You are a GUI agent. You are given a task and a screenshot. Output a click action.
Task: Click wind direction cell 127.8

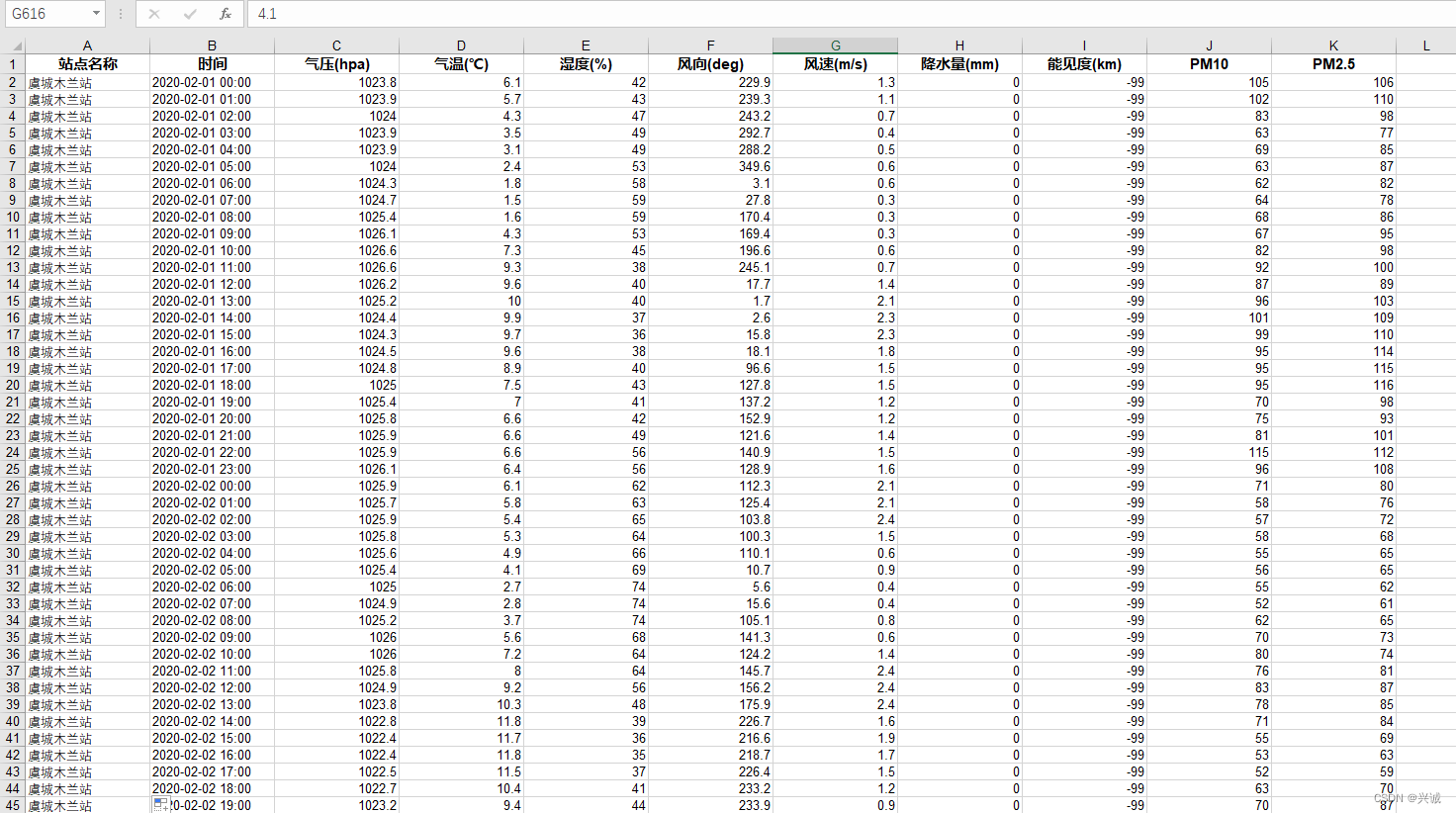pyautogui.click(x=710, y=385)
